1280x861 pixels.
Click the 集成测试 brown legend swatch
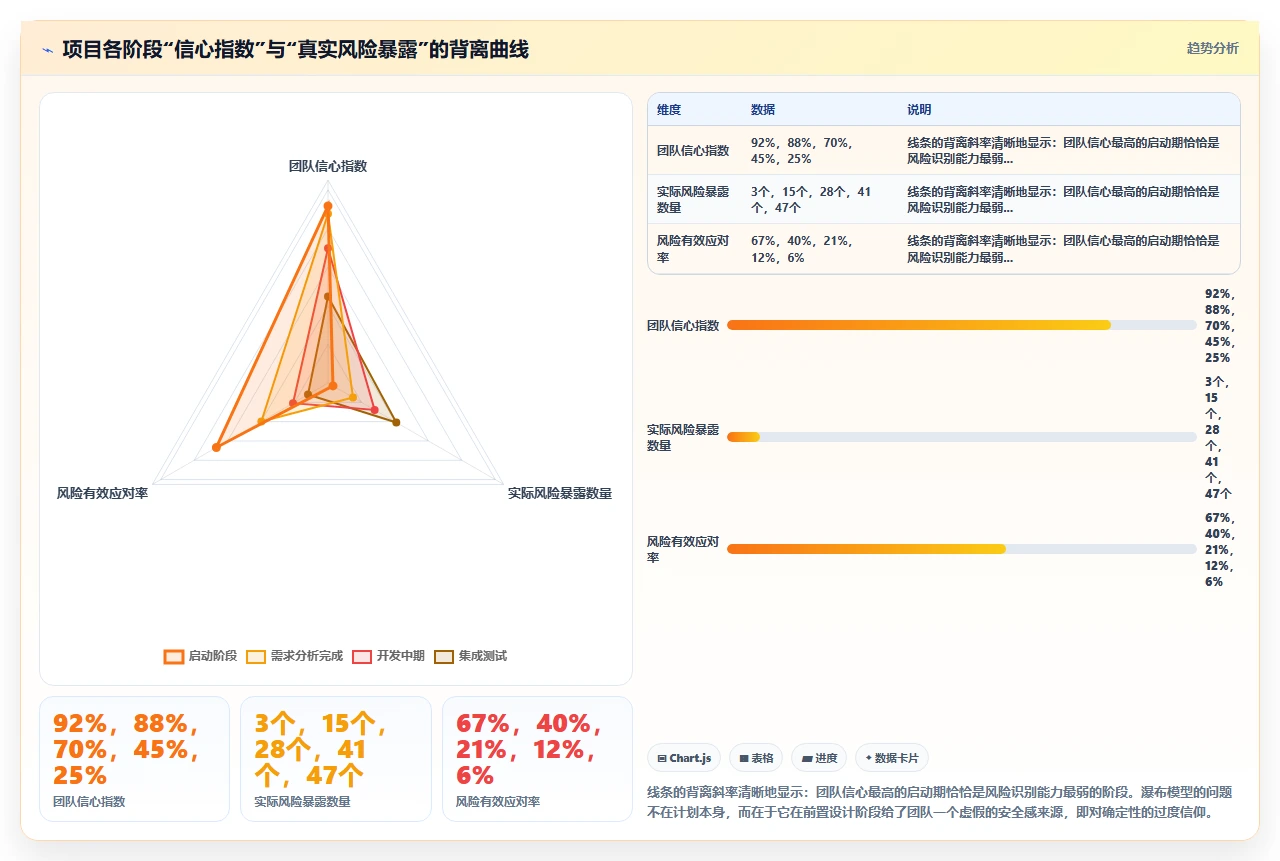point(444,656)
